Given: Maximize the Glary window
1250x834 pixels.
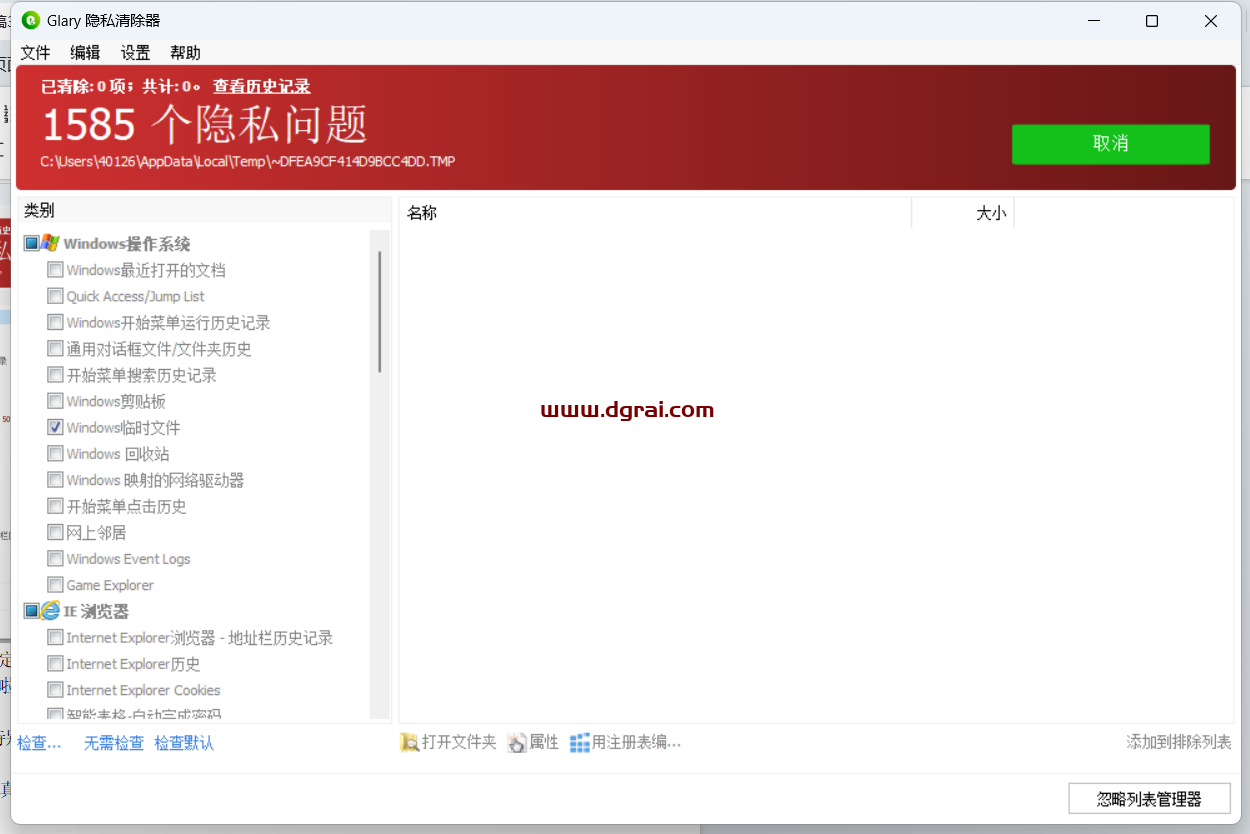Looking at the screenshot, I should click(1152, 21).
